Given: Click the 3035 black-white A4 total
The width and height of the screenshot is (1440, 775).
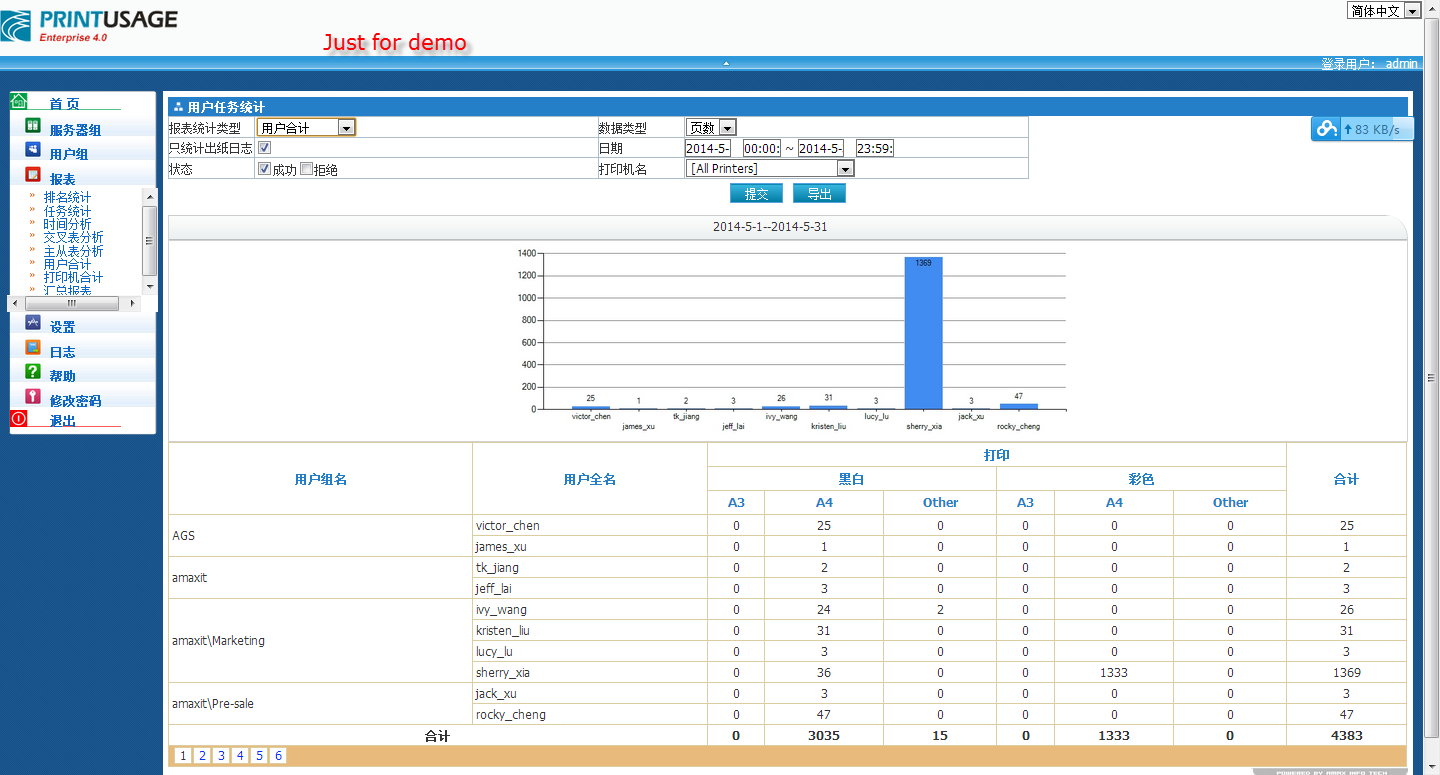Looking at the screenshot, I should (x=824, y=735).
